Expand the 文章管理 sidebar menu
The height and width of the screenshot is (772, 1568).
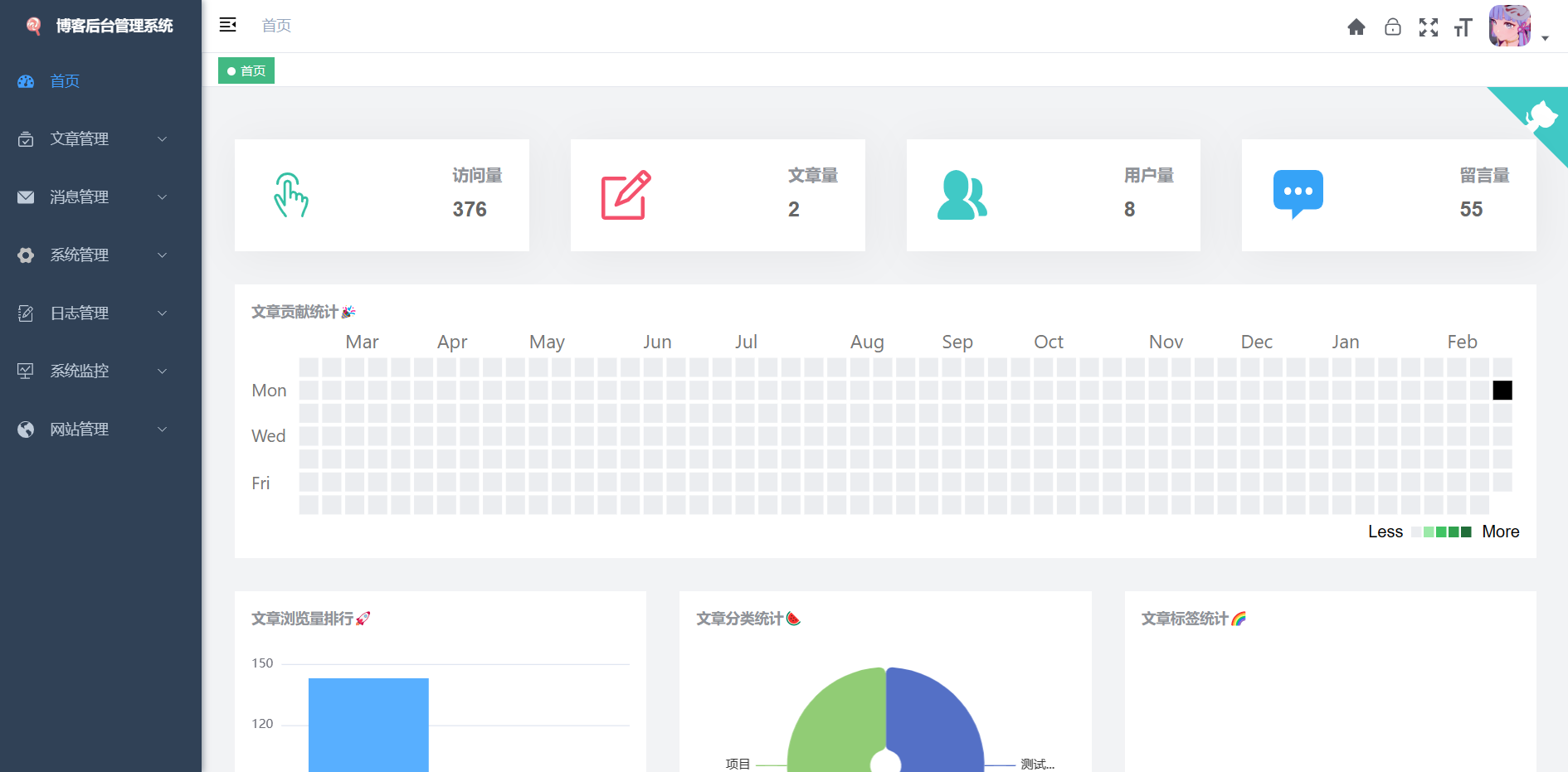[x=162, y=138]
